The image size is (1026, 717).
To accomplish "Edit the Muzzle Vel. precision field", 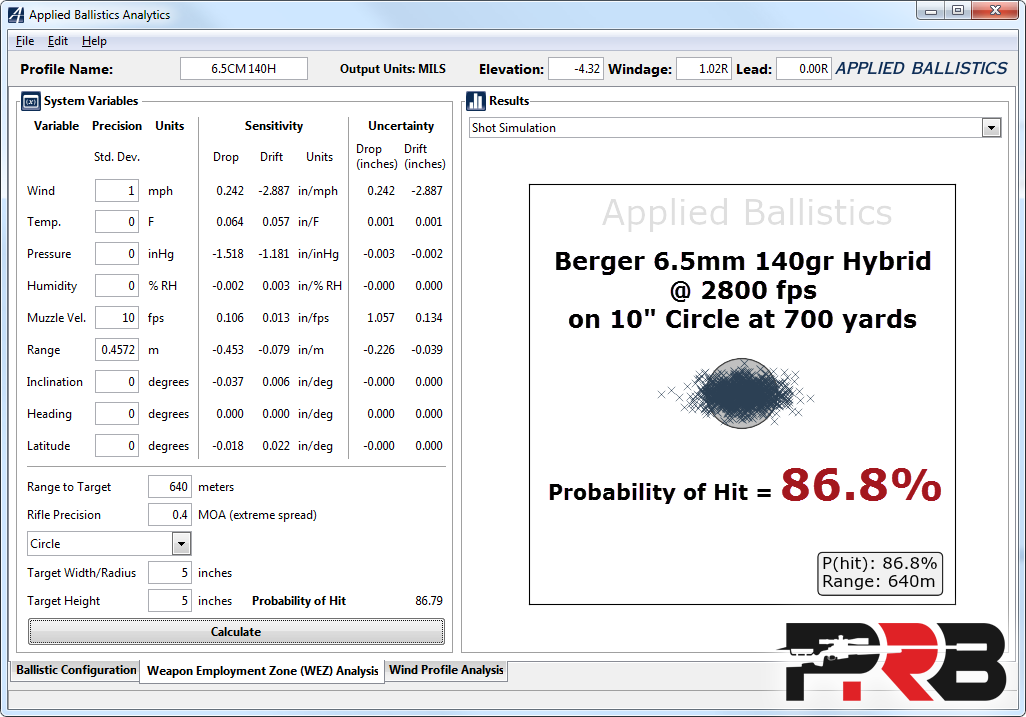I will point(116,318).
